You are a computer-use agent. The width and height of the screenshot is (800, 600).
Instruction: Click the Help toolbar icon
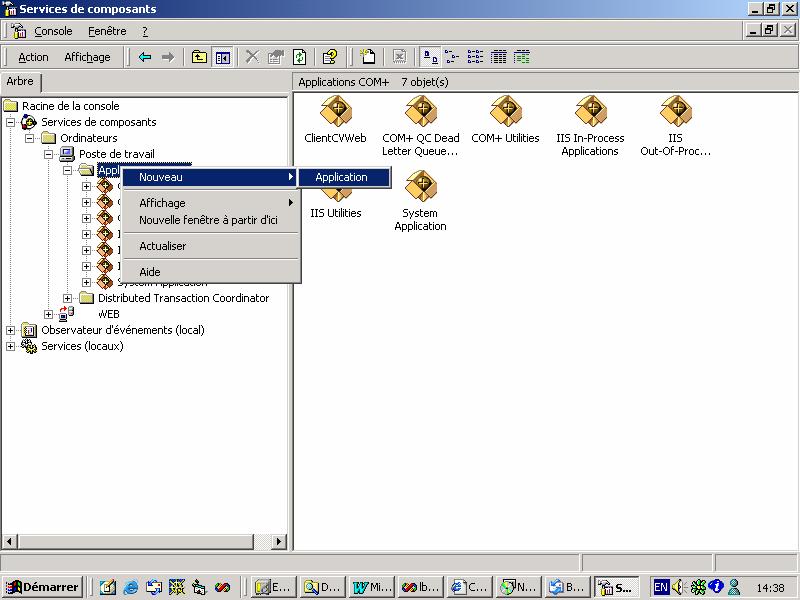pyautogui.click(x=329, y=57)
